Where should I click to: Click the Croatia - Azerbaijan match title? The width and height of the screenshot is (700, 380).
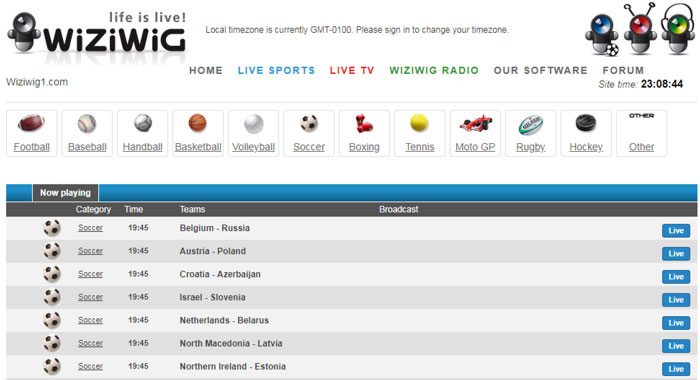tap(220, 274)
